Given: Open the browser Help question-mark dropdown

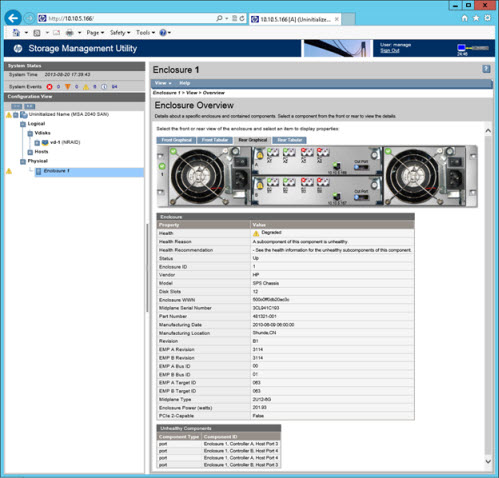Looking at the screenshot, I should [x=165, y=33].
